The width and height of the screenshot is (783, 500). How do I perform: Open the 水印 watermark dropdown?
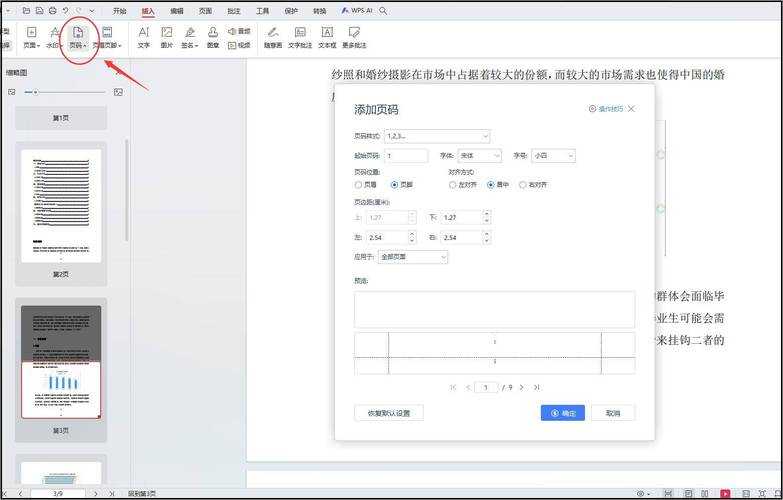[x=53, y=38]
